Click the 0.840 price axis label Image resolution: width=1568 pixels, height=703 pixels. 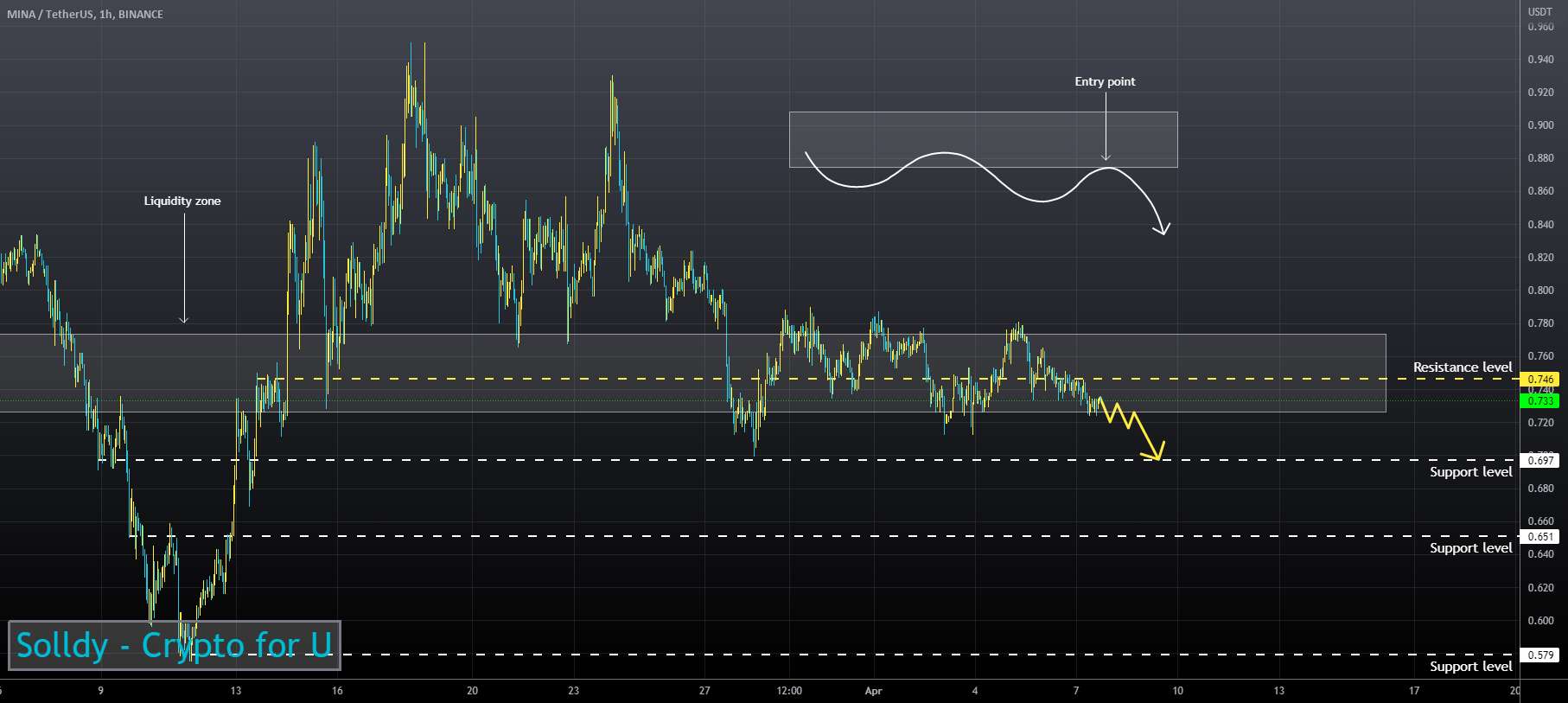1540,225
